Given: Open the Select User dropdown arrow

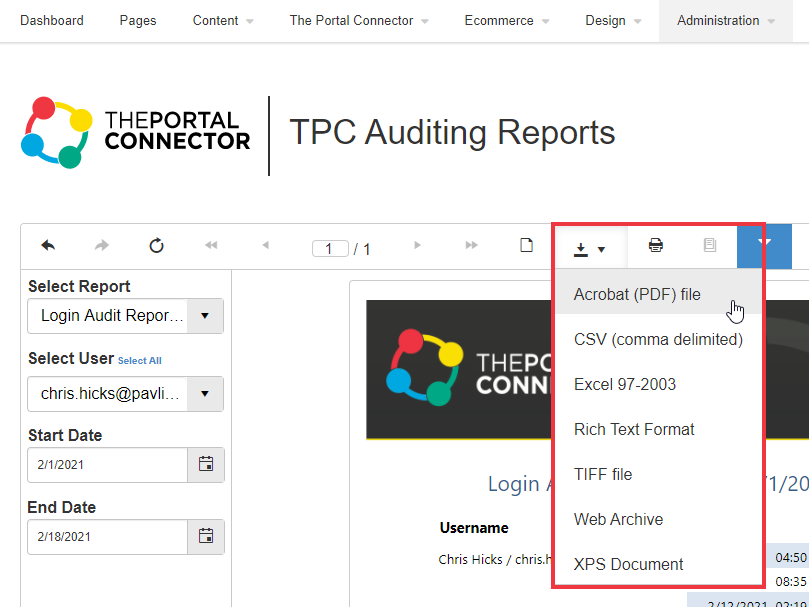Looking at the screenshot, I should click(x=205, y=394).
